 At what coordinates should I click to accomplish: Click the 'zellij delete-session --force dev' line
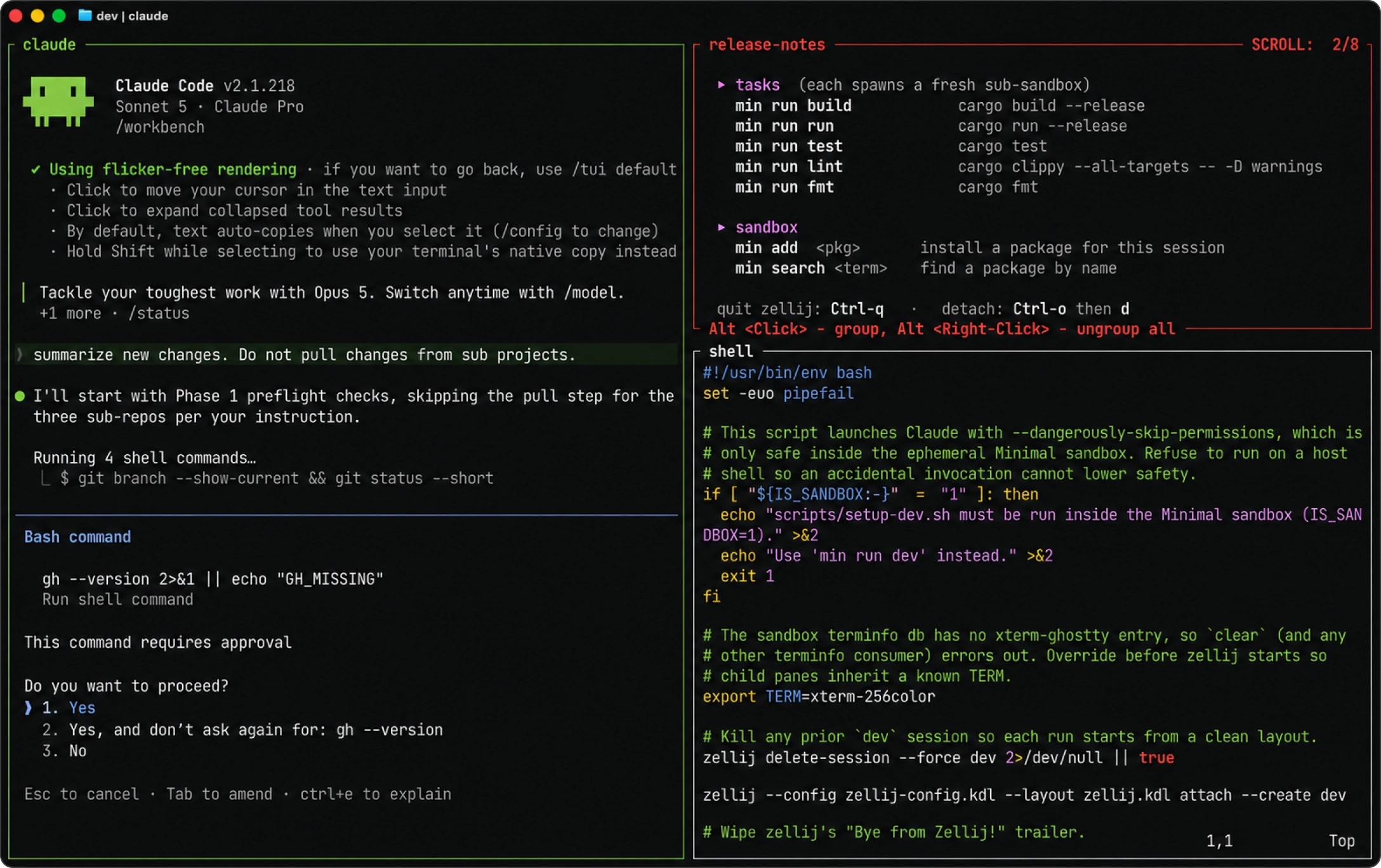[x=938, y=757]
